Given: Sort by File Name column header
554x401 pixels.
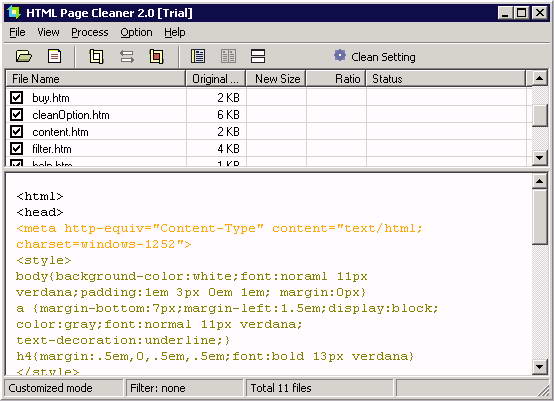Looking at the screenshot, I should [x=96, y=78].
